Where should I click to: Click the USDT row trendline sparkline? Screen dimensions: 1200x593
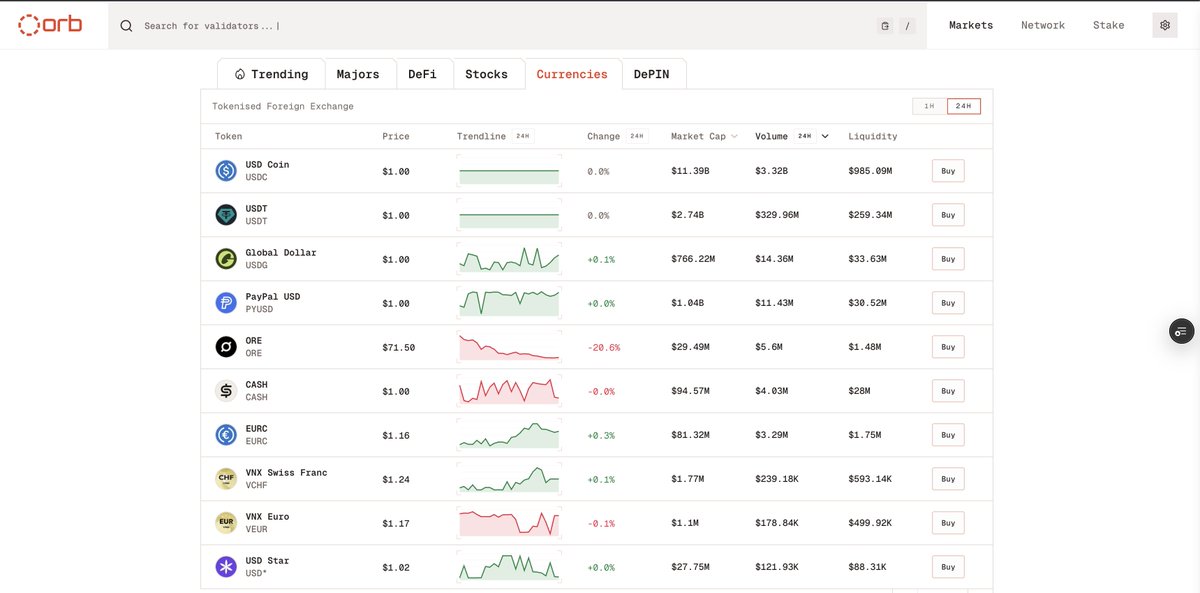(508, 214)
